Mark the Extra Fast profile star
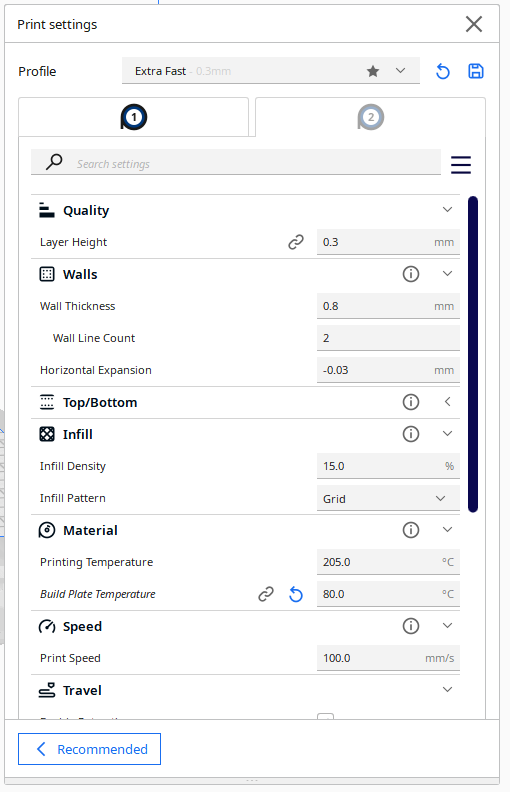This screenshot has width=510, height=792. 373,71
